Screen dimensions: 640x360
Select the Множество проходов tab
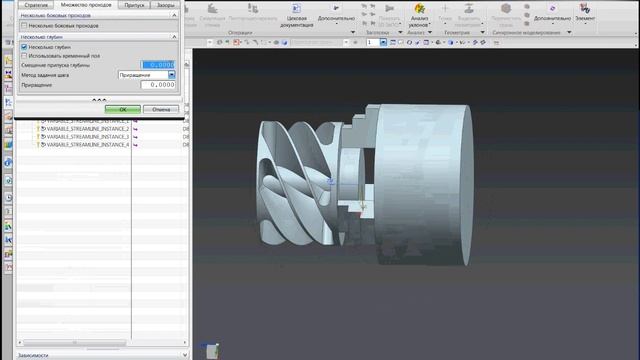(86, 5)
